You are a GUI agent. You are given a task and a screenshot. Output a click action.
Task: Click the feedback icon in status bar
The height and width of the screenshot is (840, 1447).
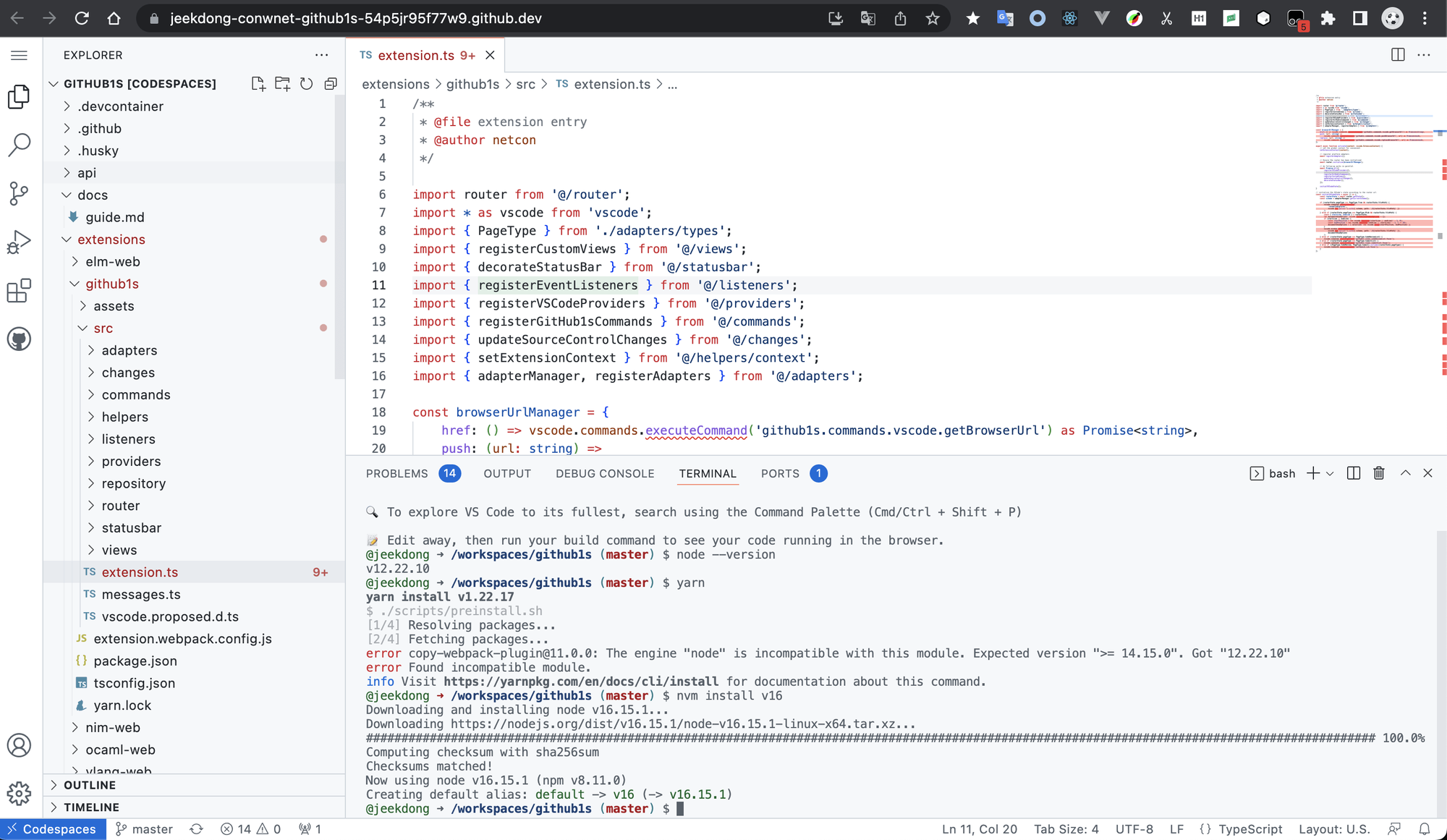[1394, 829]
